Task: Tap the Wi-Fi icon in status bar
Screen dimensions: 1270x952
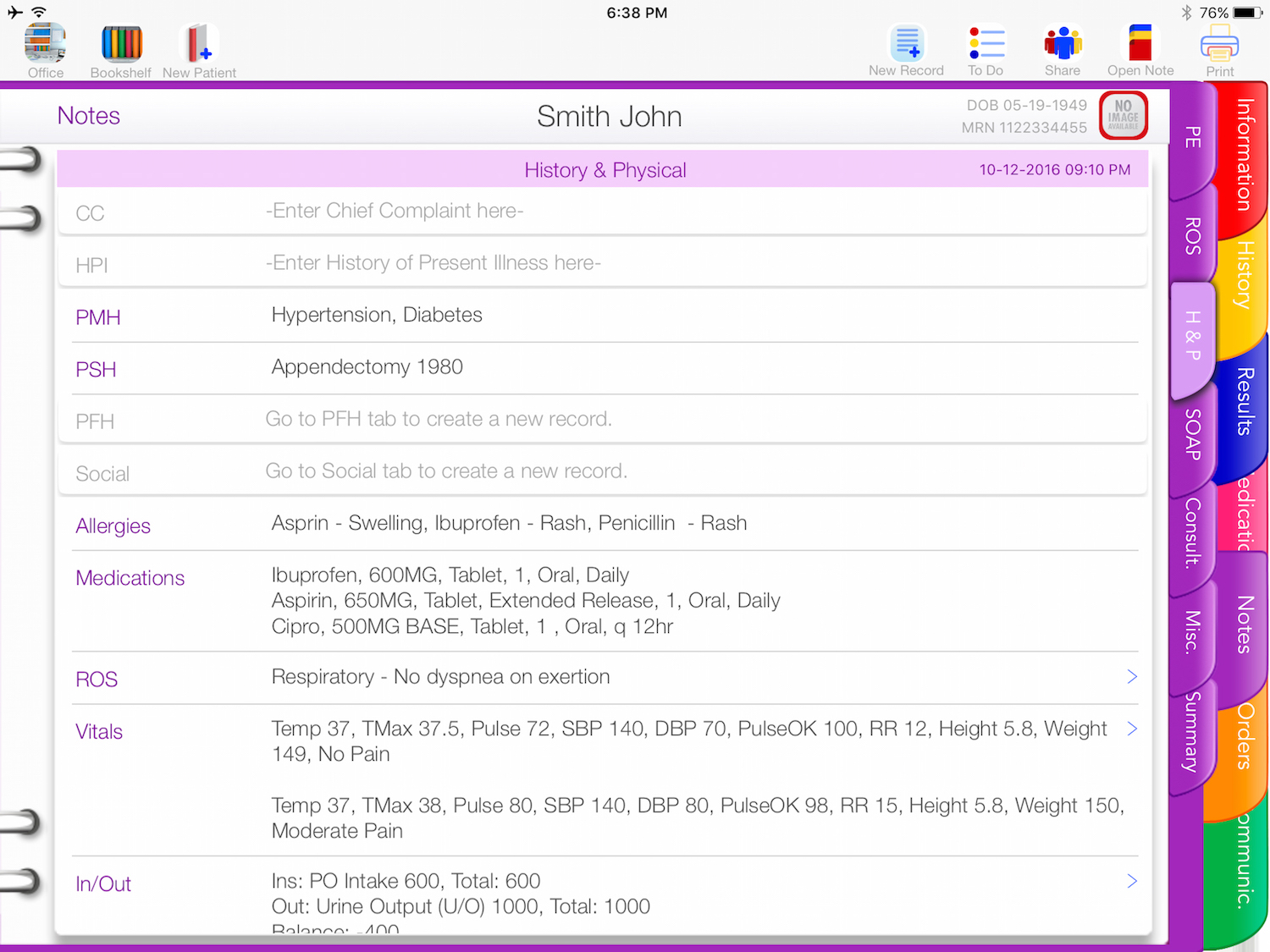Action: coord(39,12)
